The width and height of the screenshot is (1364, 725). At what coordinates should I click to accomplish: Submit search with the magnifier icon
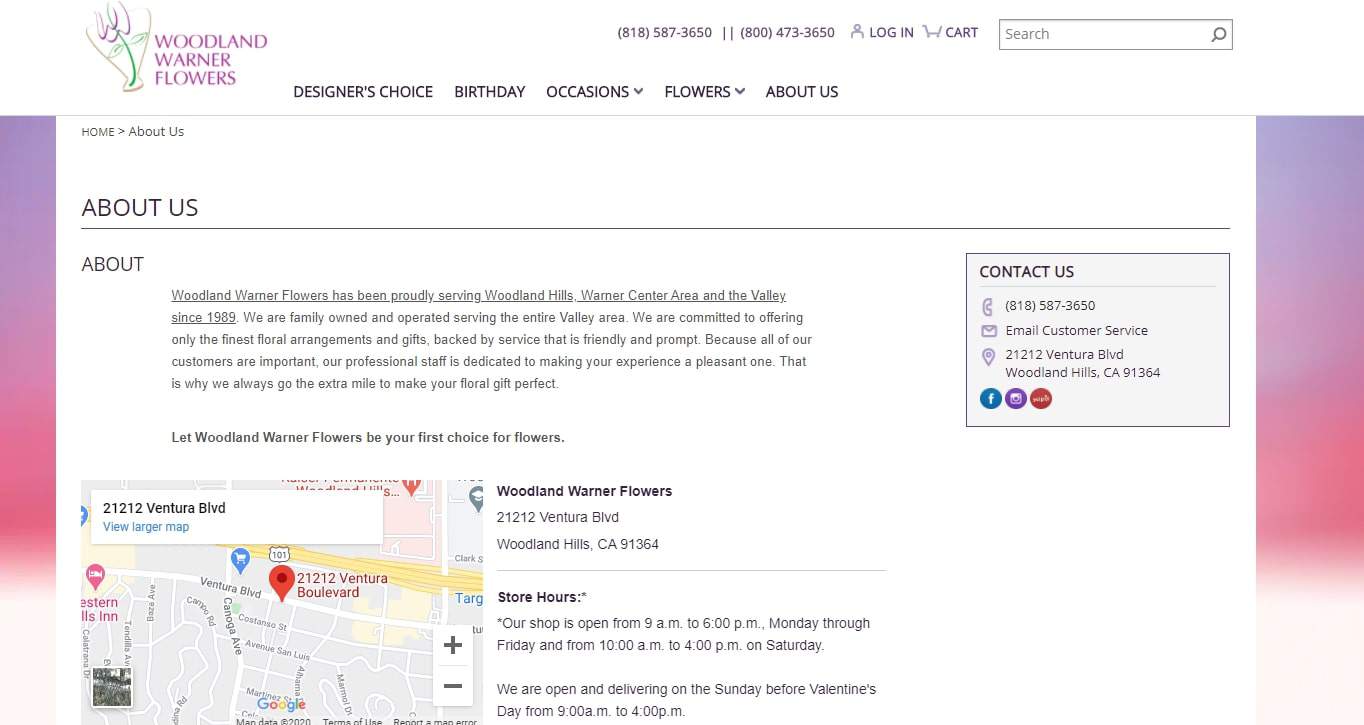click(1219, 35)
